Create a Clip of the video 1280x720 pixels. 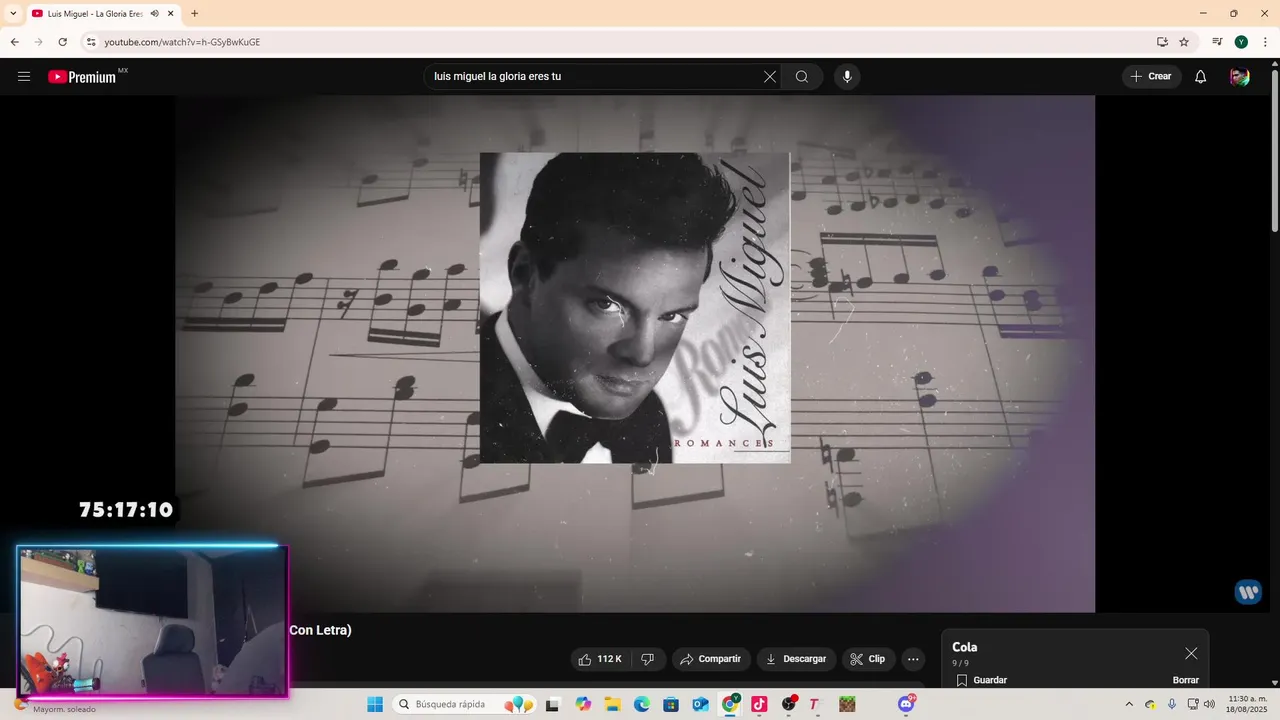[867, 659]
